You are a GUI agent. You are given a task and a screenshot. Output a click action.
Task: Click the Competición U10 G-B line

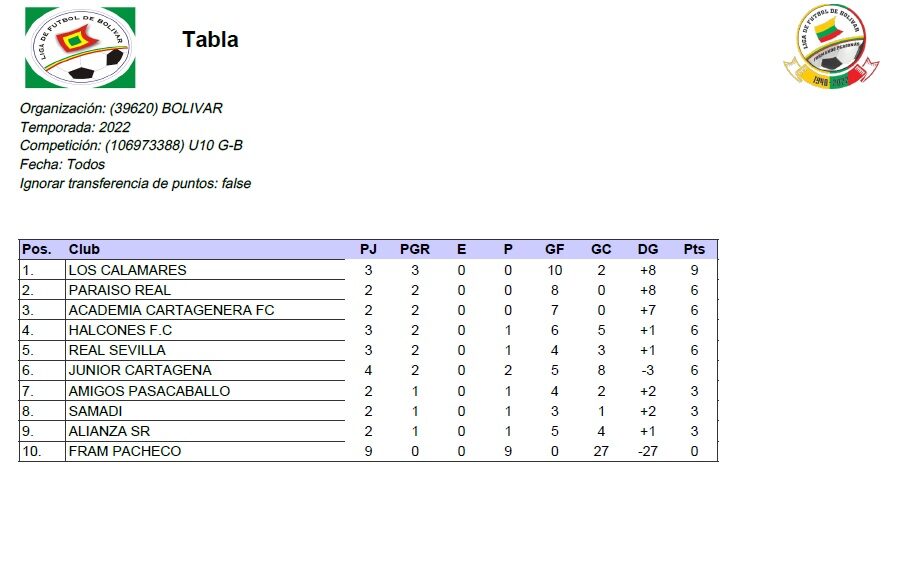(131, 146)
